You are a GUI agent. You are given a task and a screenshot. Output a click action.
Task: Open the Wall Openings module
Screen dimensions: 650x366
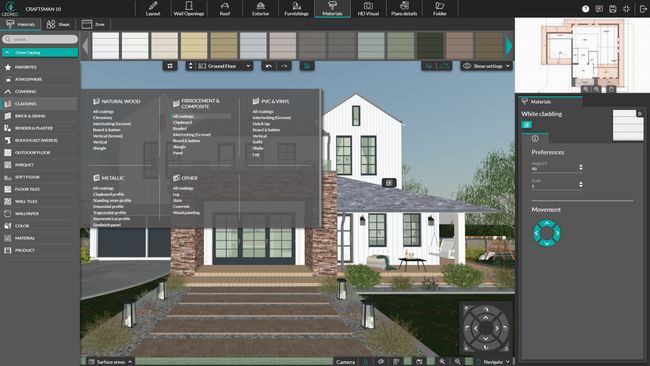coord(189,8)
